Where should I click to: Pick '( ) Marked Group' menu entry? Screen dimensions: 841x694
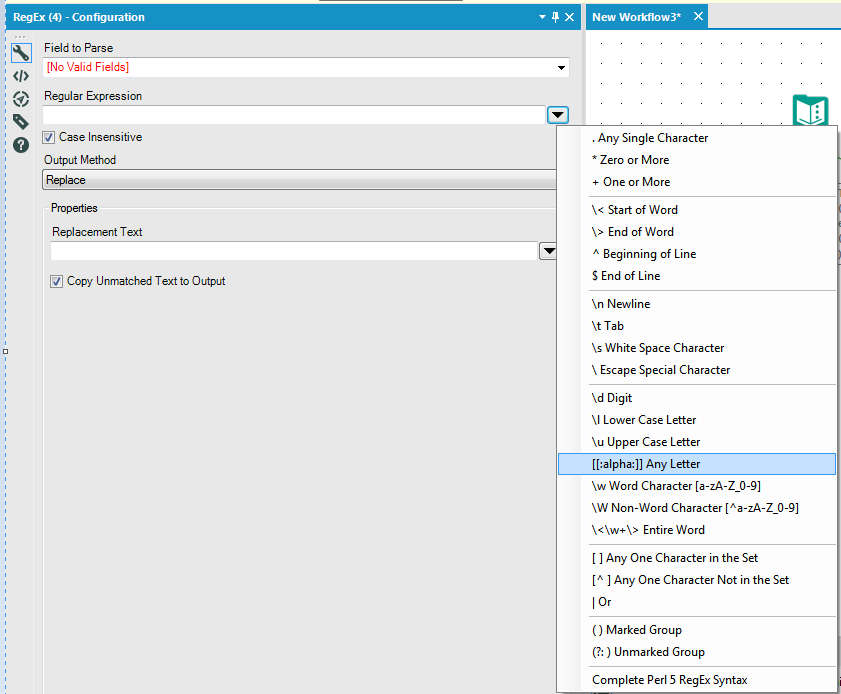tap(637, 630)
